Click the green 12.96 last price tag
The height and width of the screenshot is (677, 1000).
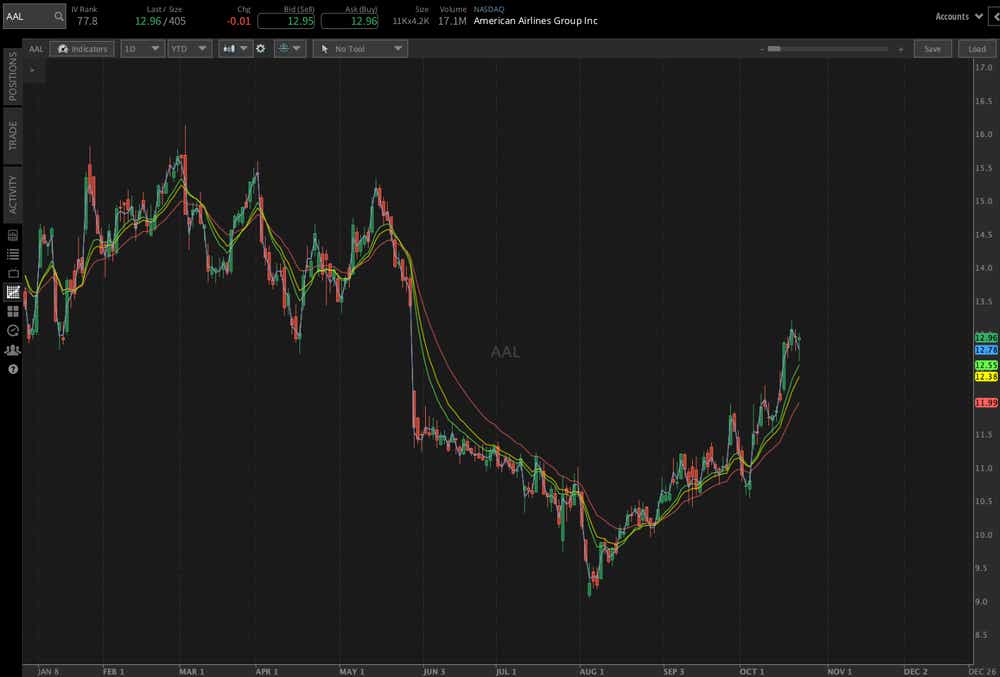pyautogui.click(x=986, y=338)
